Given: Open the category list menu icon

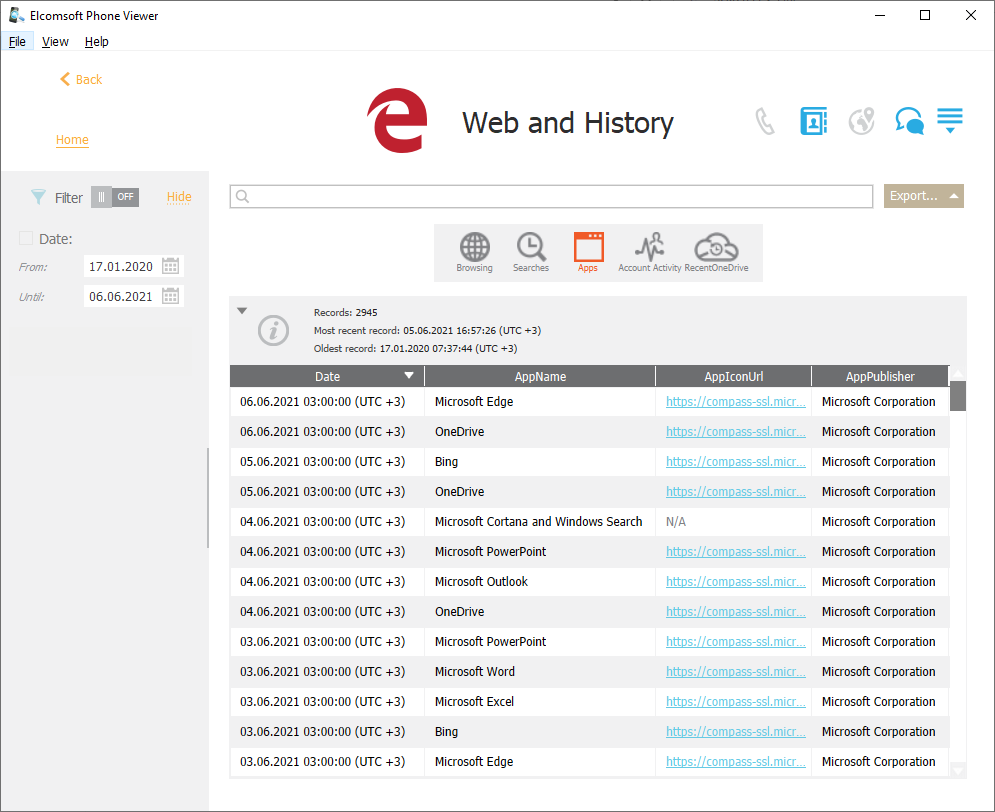Looking at the screenshot, I should 950,120.
